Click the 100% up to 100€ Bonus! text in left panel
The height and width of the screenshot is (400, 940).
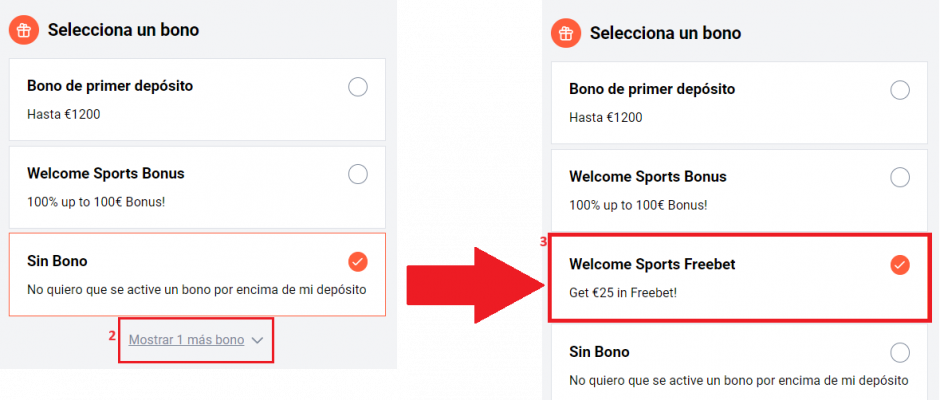pyautogui.click(x=96, y=202)
